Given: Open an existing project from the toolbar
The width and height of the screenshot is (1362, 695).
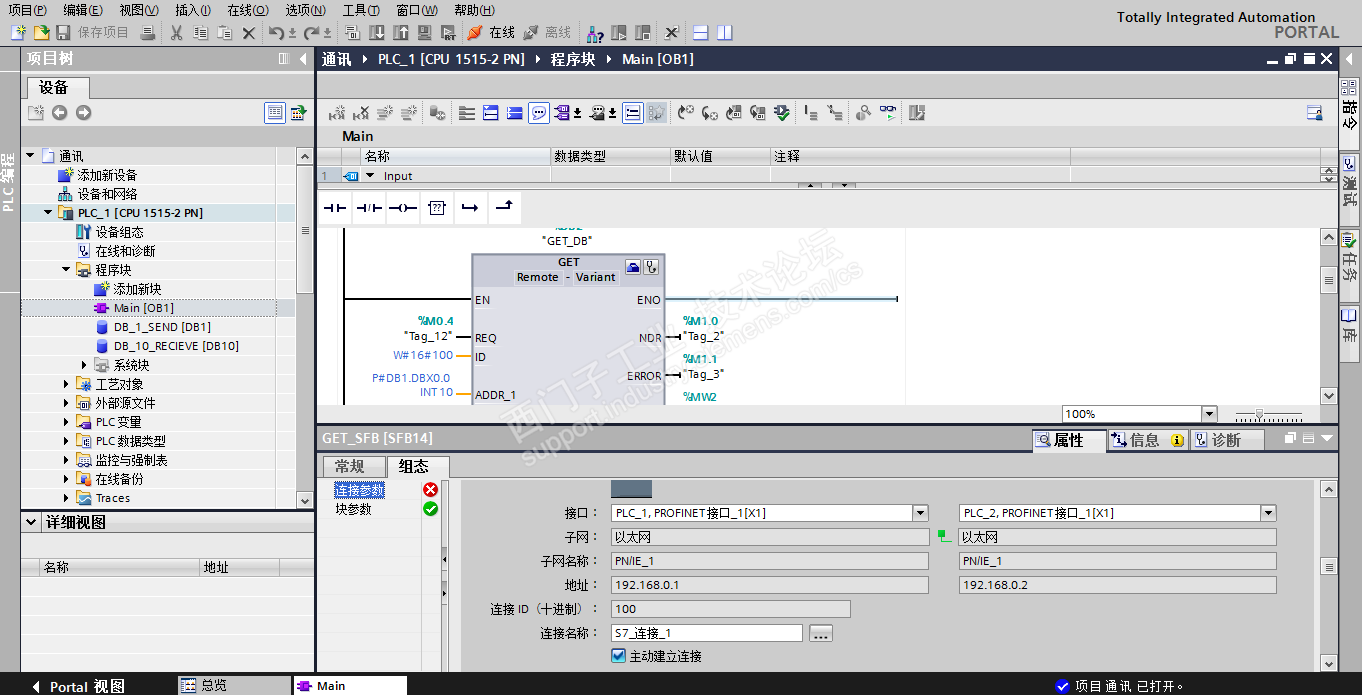Looking at the screenshot, I should (x=41, y=33).
